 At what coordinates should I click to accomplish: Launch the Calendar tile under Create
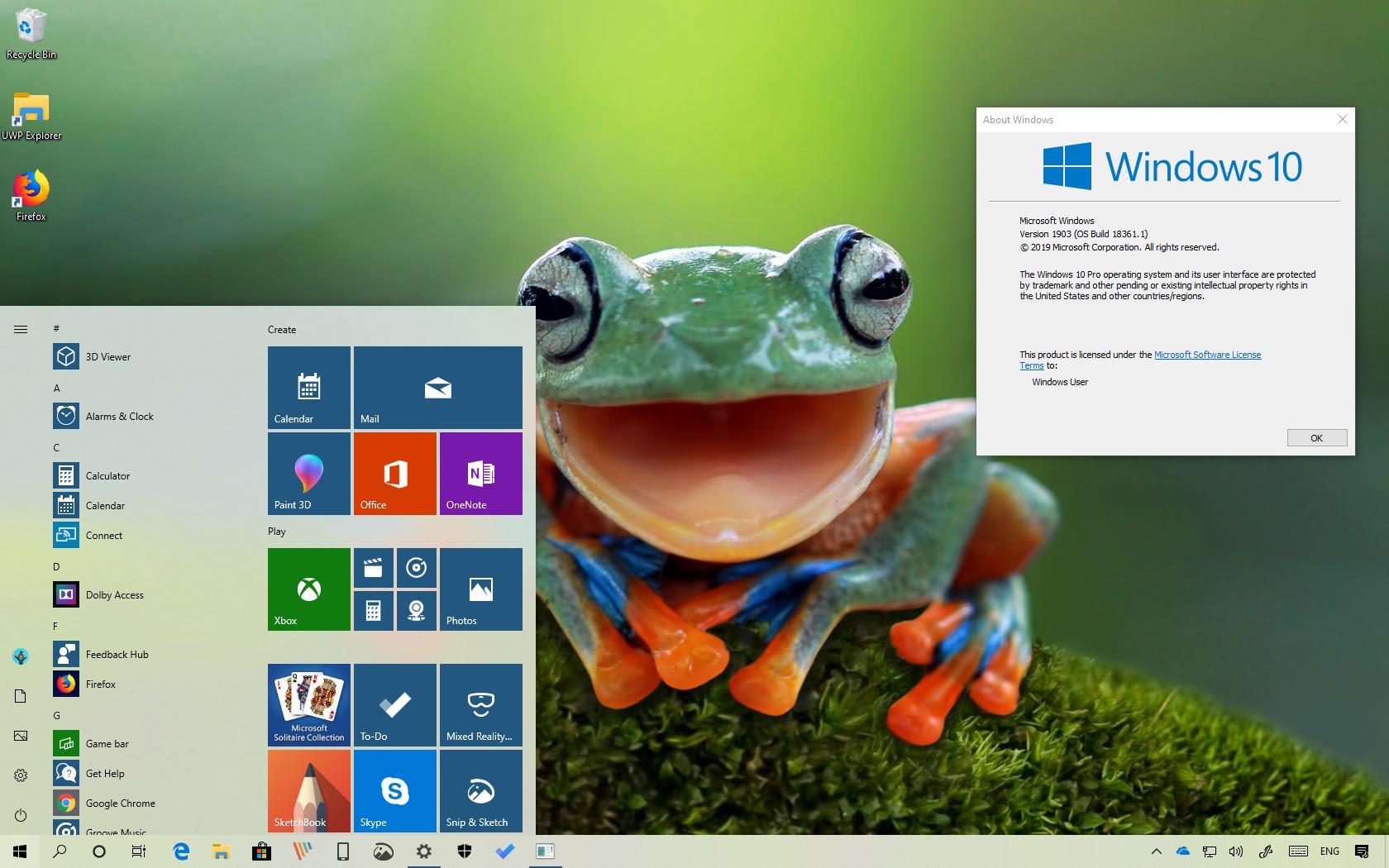pos(308,388)
